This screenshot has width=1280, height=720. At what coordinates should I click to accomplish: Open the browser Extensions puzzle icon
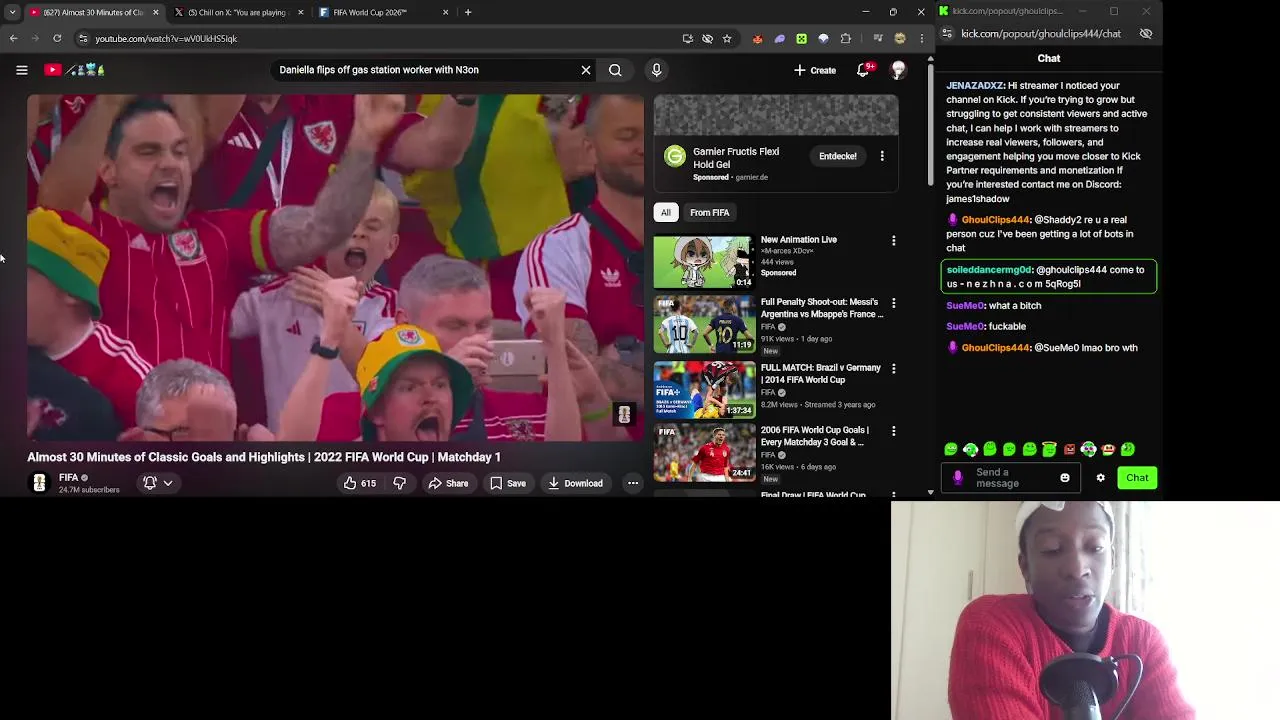(846, 38)
